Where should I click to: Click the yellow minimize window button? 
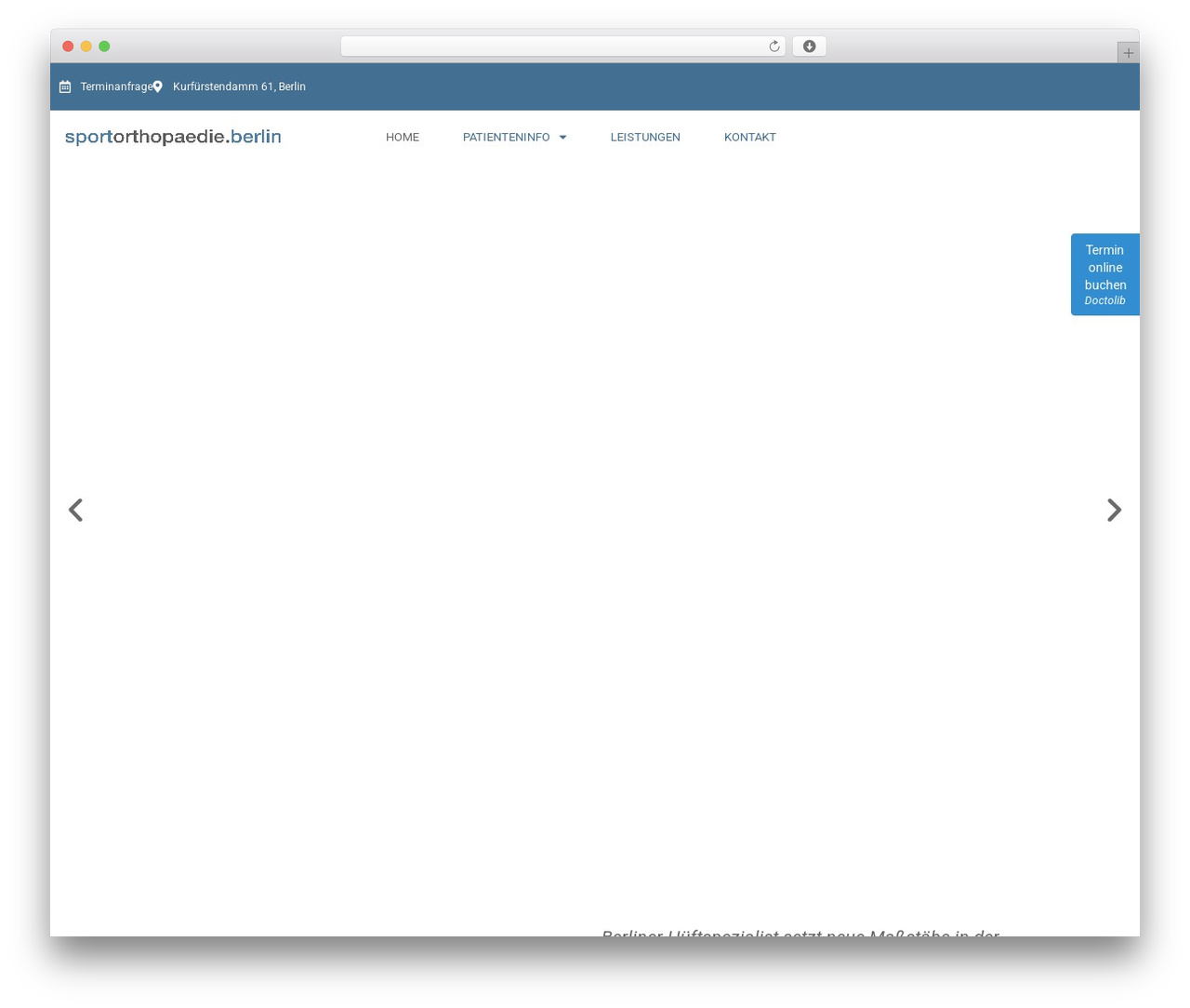86,46
